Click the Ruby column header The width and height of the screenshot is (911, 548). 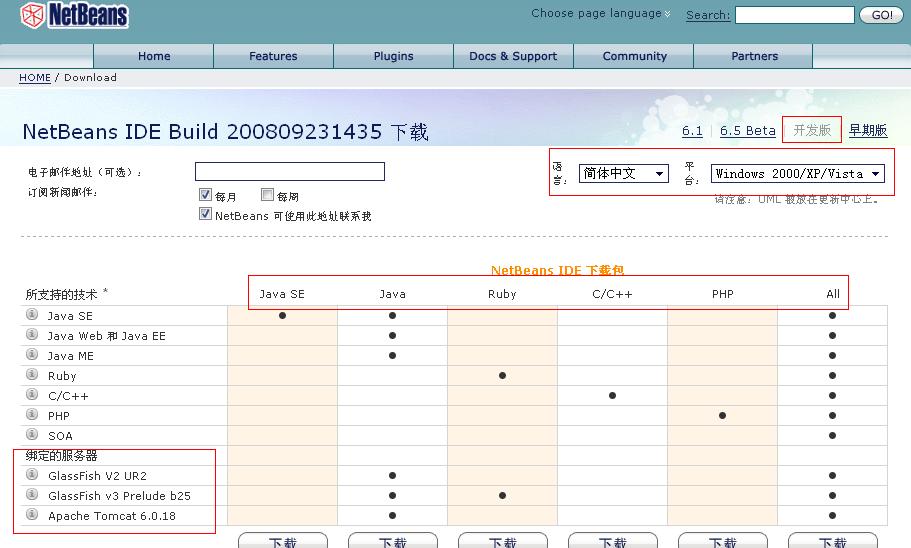[x=502, y=294]
